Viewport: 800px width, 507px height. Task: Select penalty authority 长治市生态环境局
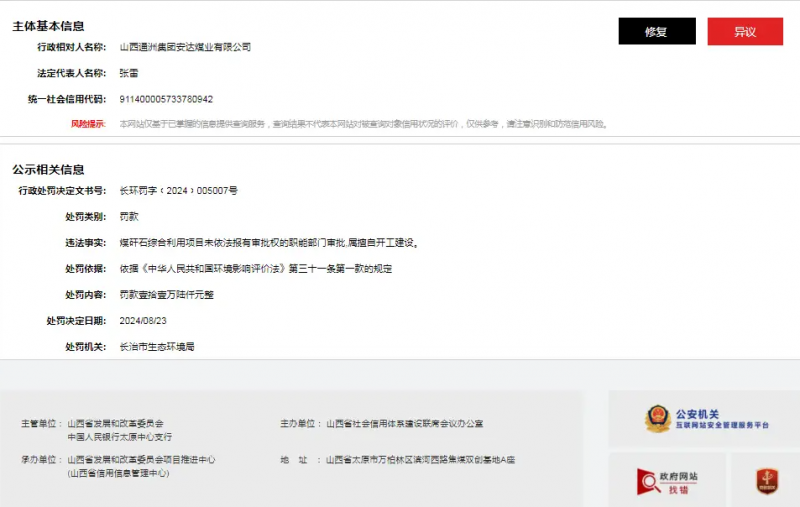(x=157, y=347)
